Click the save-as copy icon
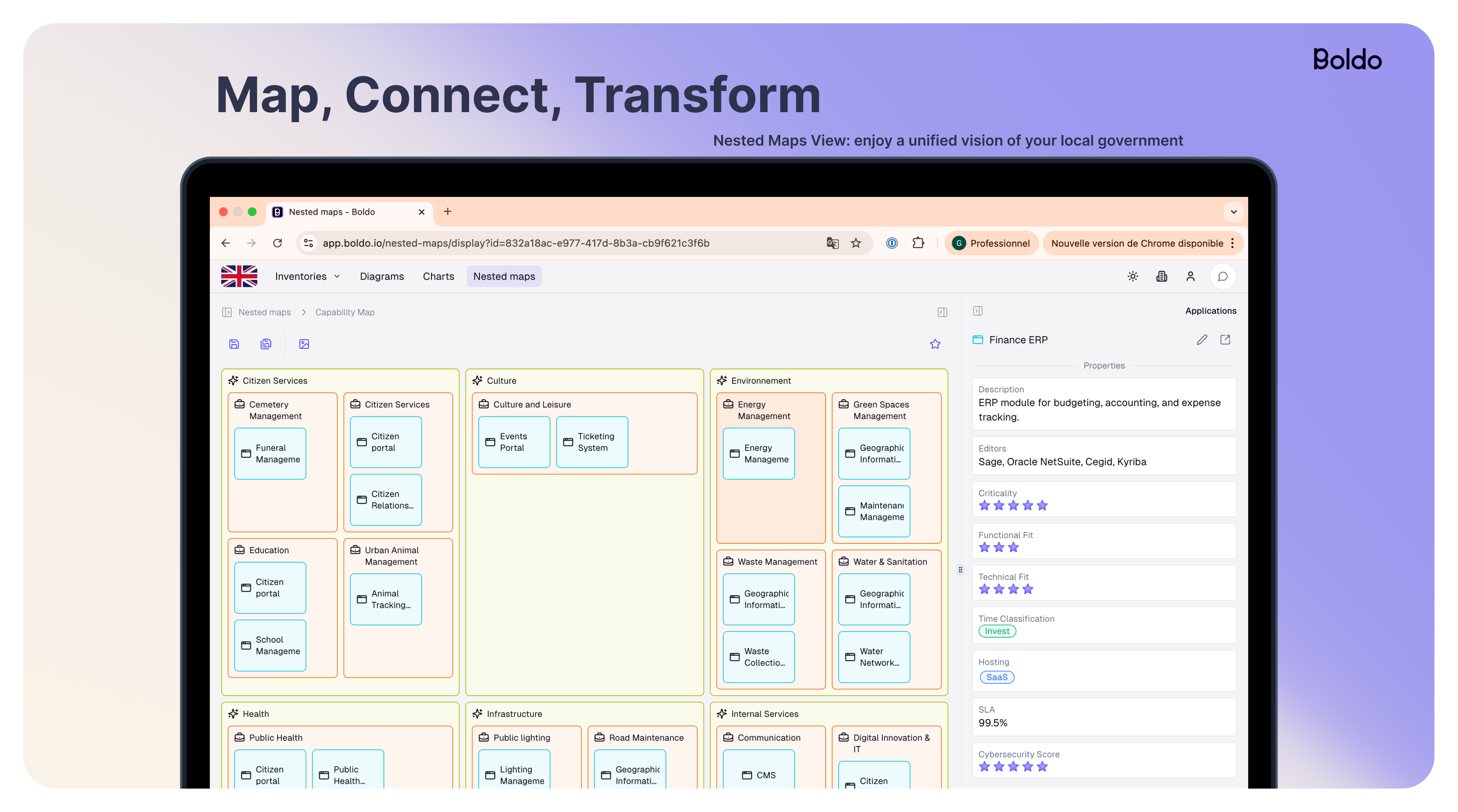The height and width of the screenshot is (812, 1458). point(266,344)
